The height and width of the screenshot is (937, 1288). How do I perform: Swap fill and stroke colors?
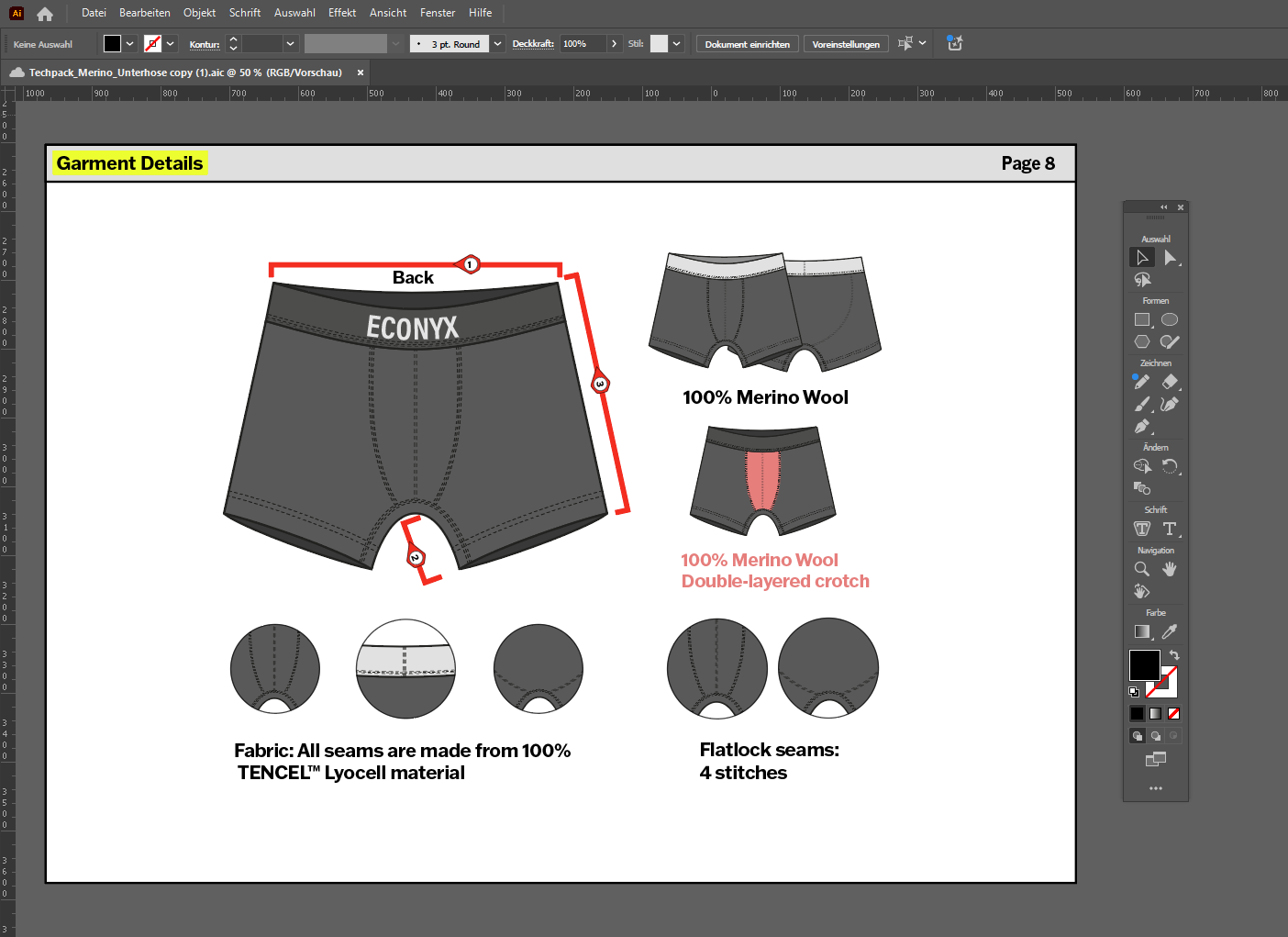point(1174,655)
